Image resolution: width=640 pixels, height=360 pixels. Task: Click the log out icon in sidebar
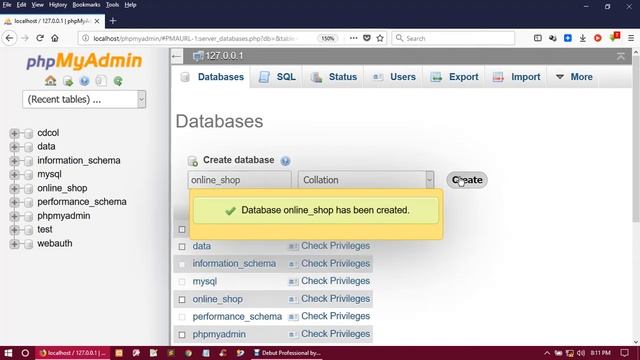point(68,81)
